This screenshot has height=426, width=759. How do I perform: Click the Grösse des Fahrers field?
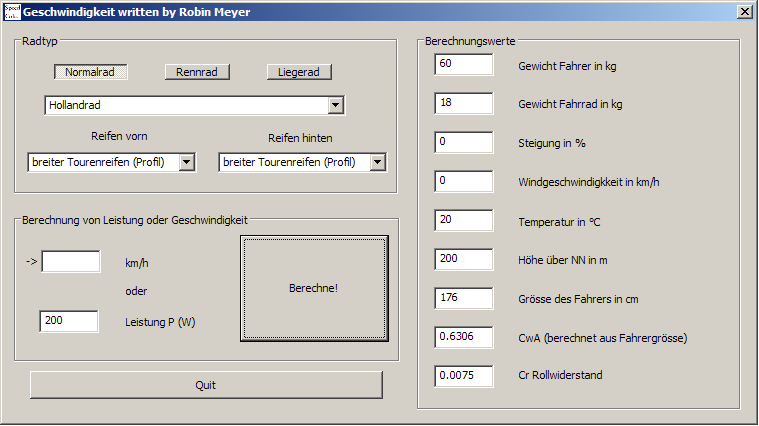(x=464, y=299)
